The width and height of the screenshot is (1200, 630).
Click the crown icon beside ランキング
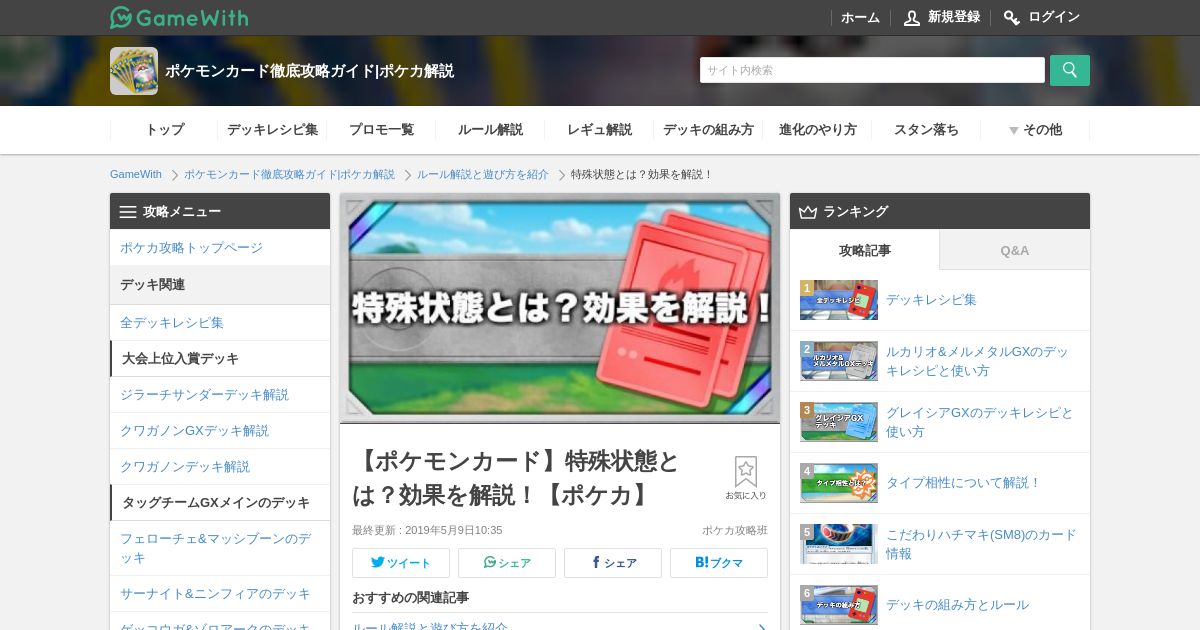[808, 212]
